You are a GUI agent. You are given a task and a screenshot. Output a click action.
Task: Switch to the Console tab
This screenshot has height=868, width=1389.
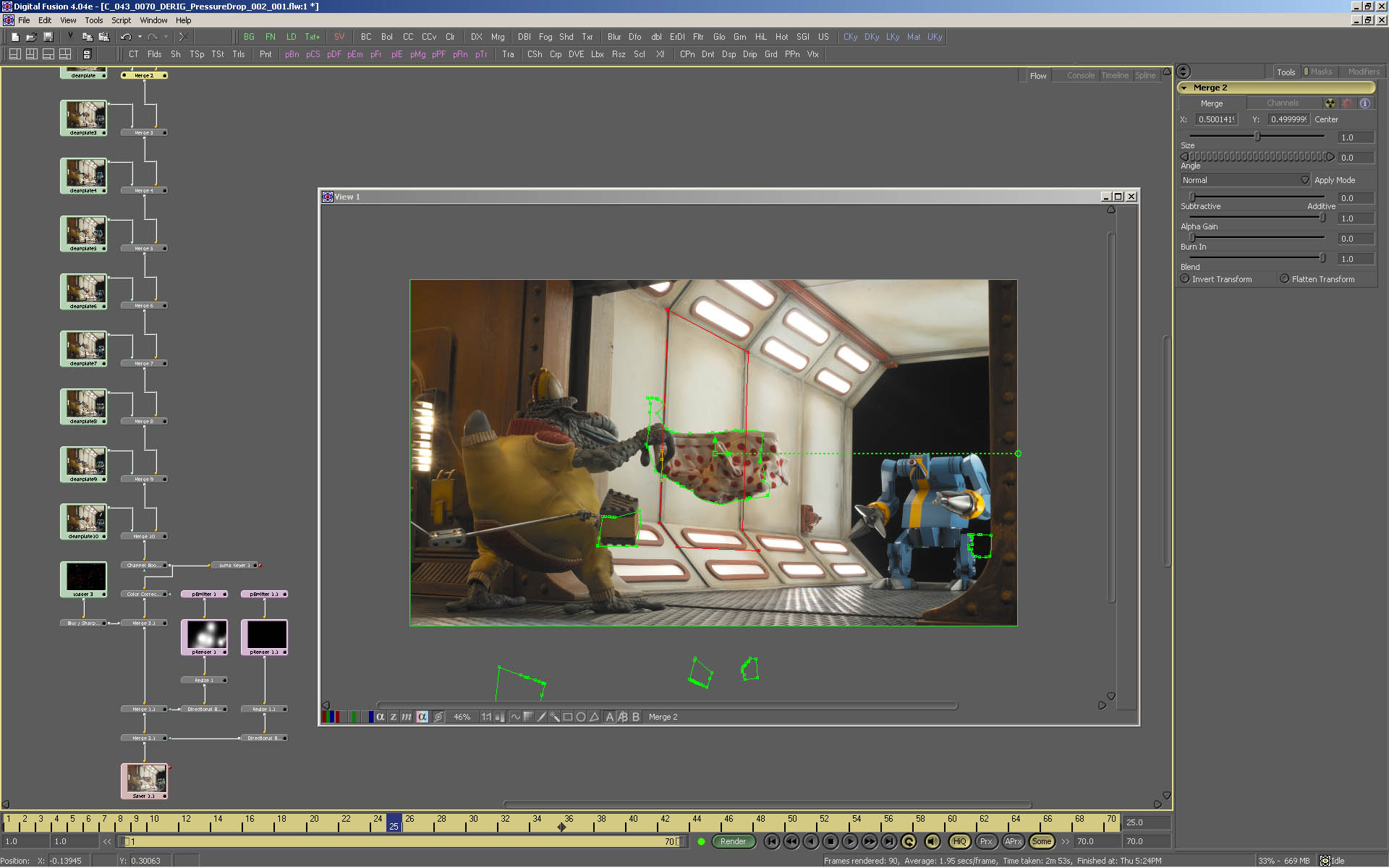click(x=1080, y=75)
